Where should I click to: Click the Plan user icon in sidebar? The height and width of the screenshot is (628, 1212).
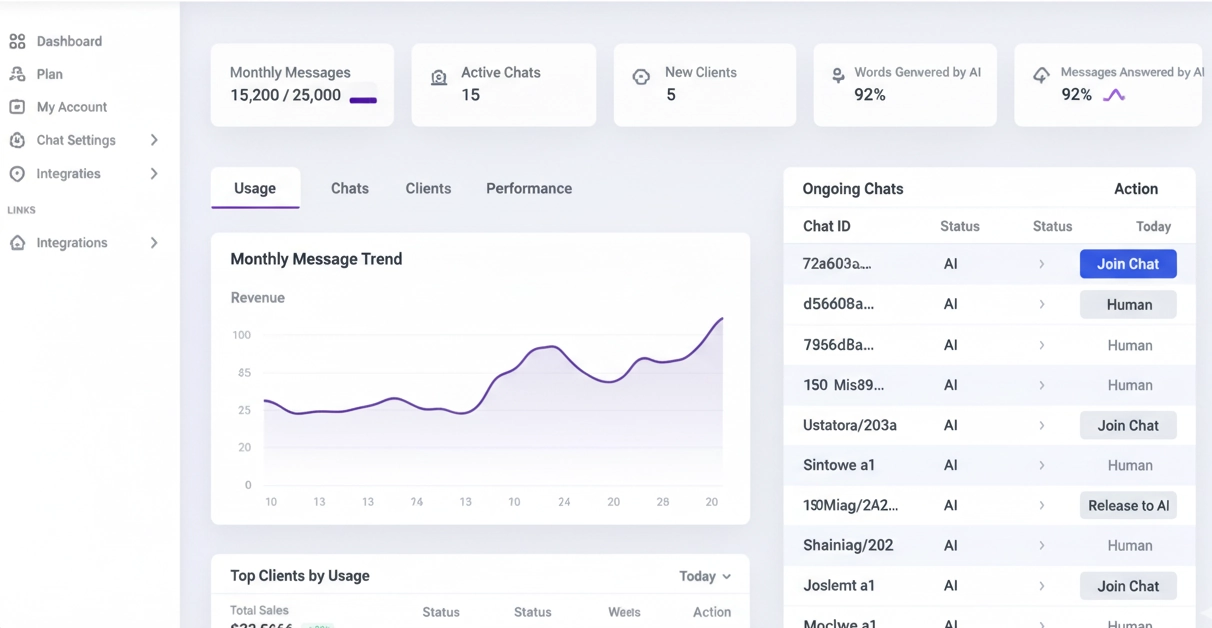click(17, 74)
